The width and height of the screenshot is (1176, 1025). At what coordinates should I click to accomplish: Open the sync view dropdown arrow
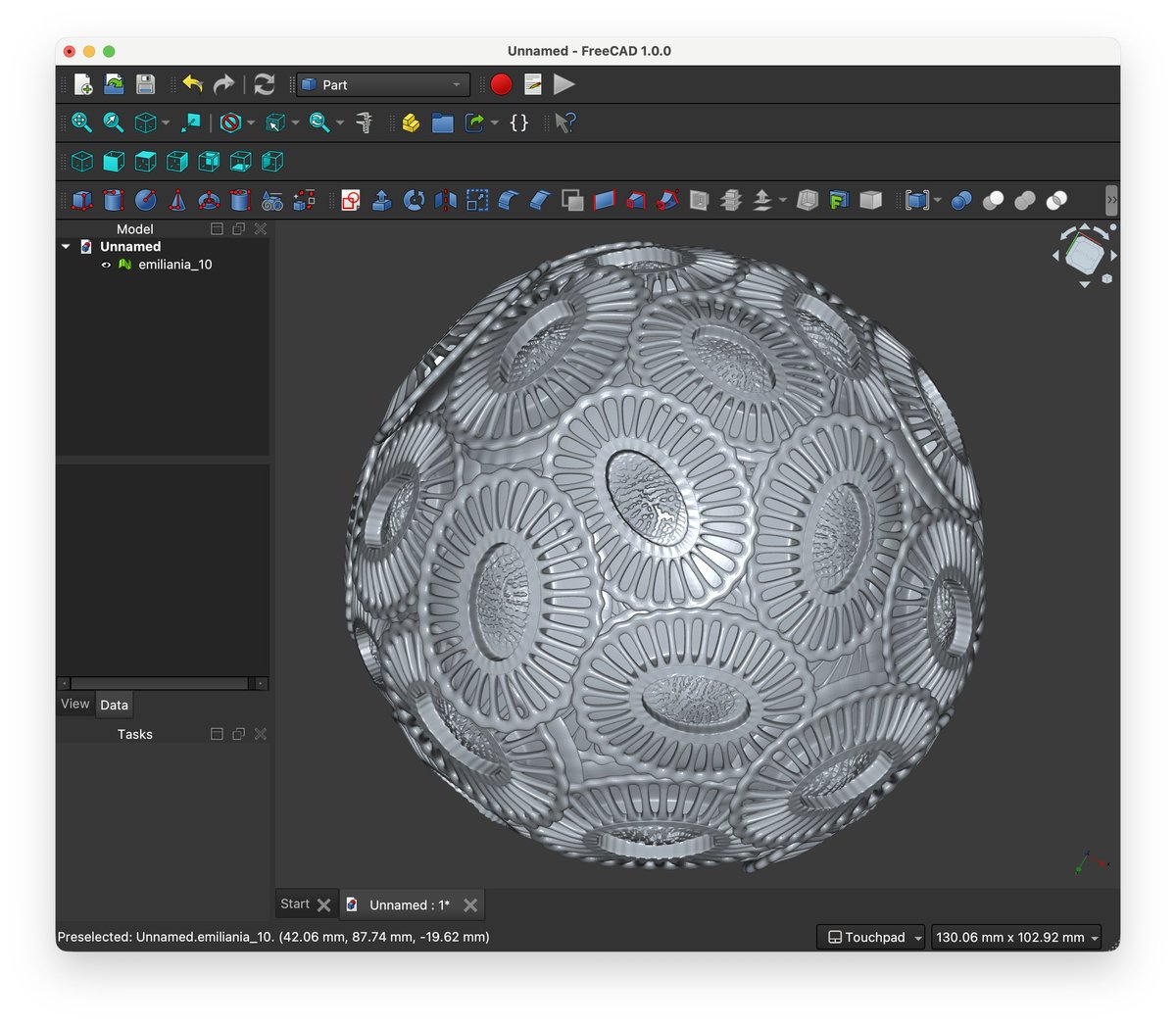[340, 123]
